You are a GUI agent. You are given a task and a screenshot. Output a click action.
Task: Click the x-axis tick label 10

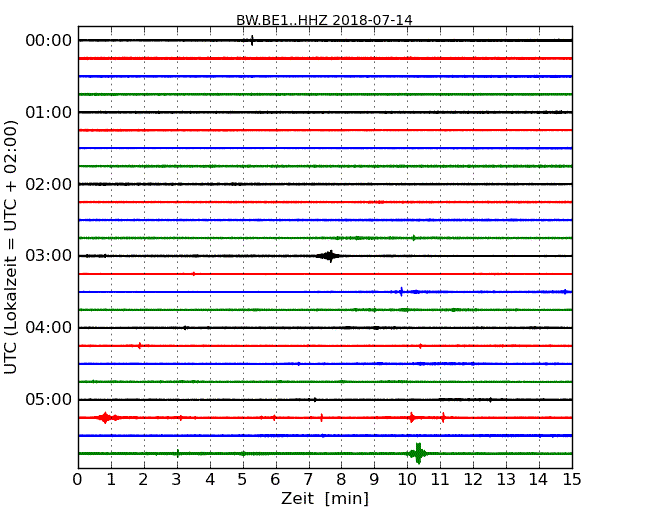[x=407, y=479]
